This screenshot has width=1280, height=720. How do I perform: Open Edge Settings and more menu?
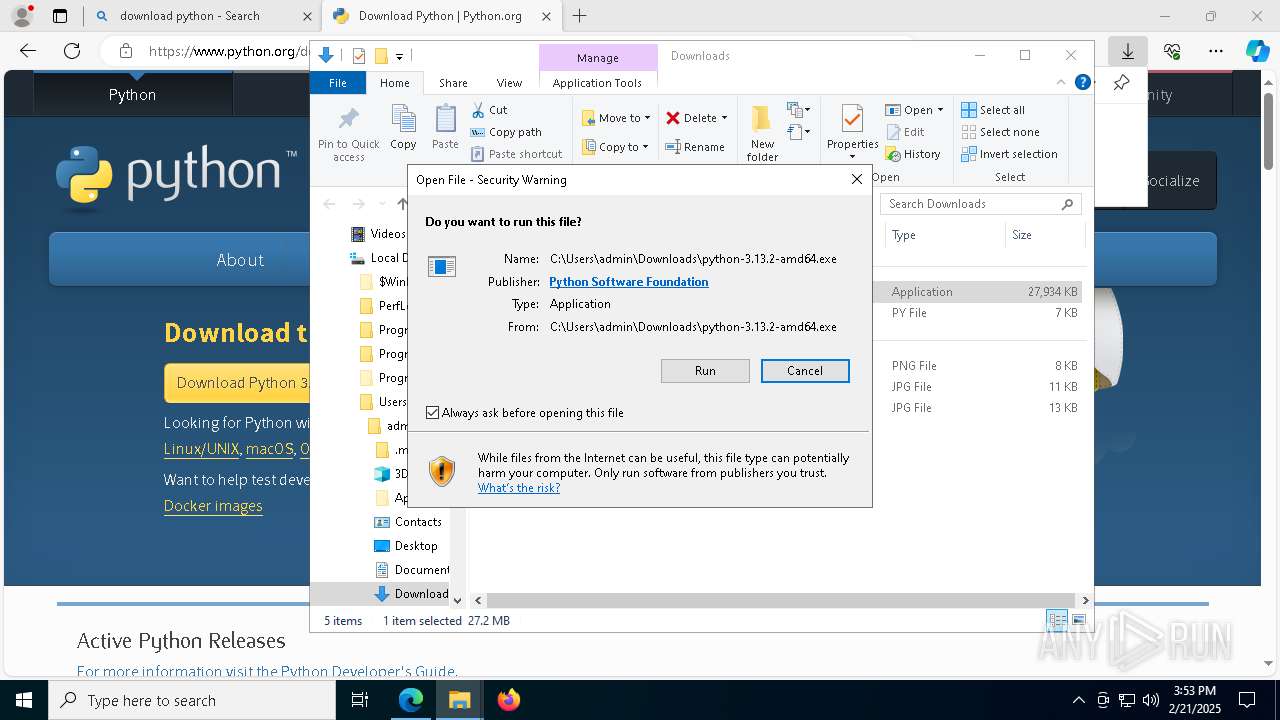(1216, 51)
